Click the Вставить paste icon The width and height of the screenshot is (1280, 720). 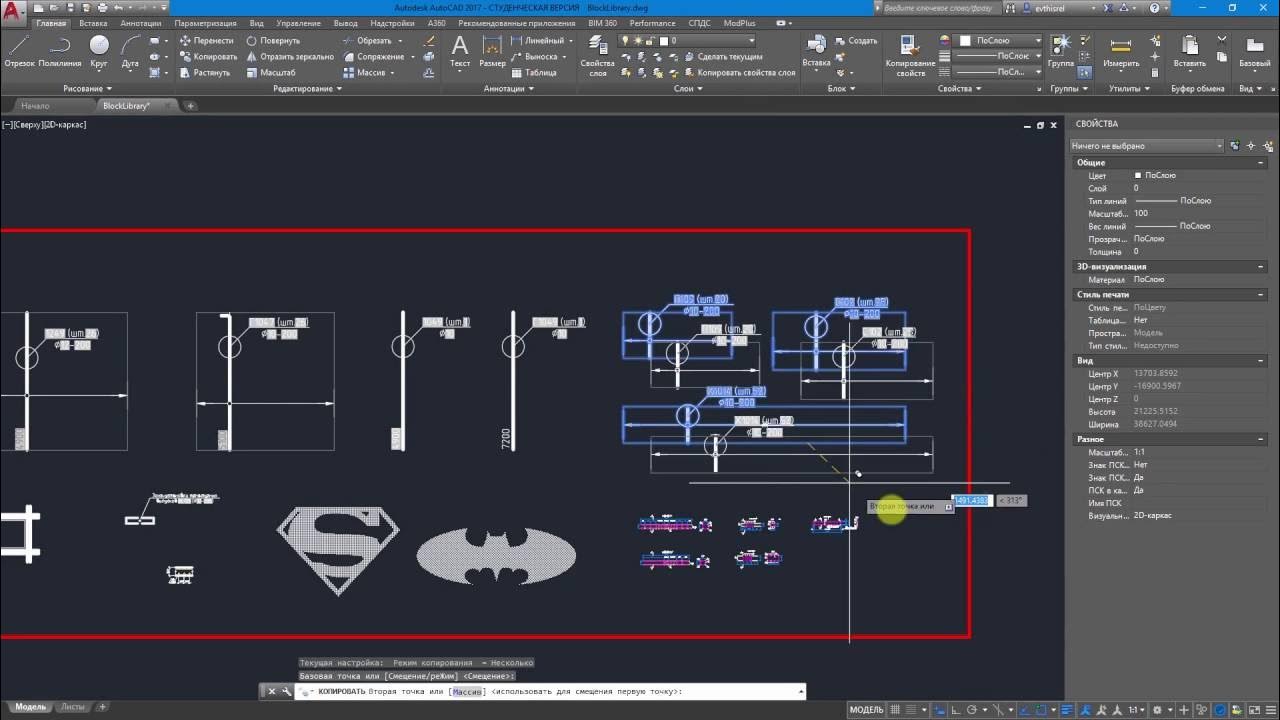(1190, 52)
